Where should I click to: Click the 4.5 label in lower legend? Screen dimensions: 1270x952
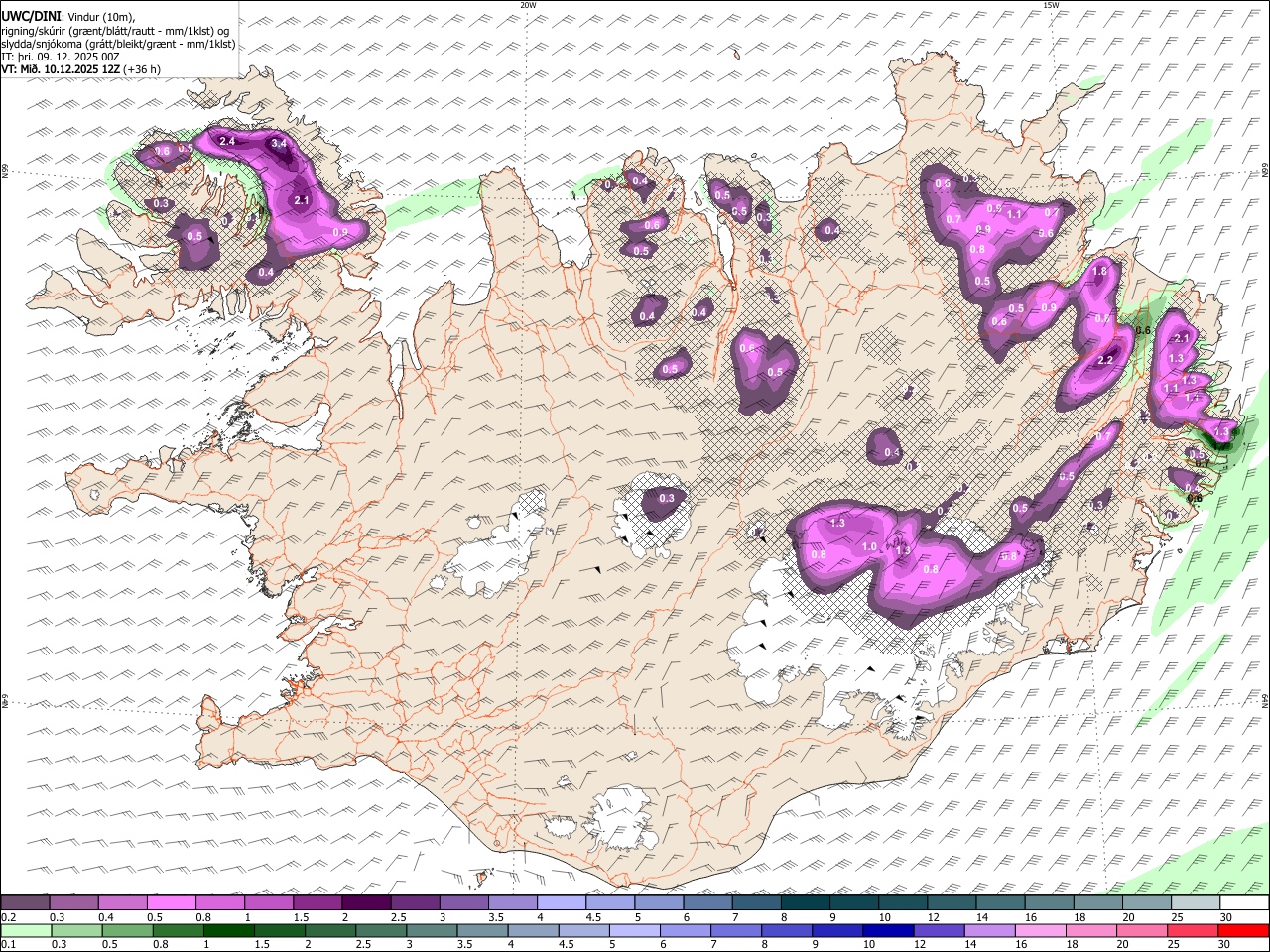pos(567,945)
